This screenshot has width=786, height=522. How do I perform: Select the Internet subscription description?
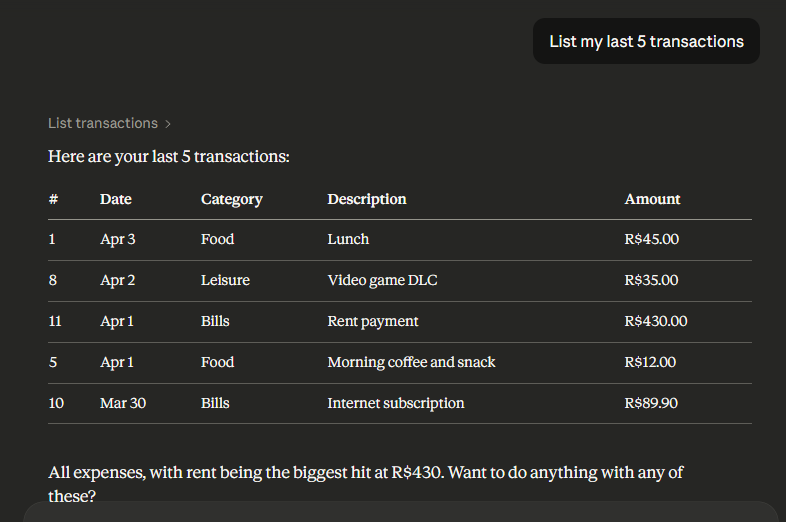click(396, 403)
